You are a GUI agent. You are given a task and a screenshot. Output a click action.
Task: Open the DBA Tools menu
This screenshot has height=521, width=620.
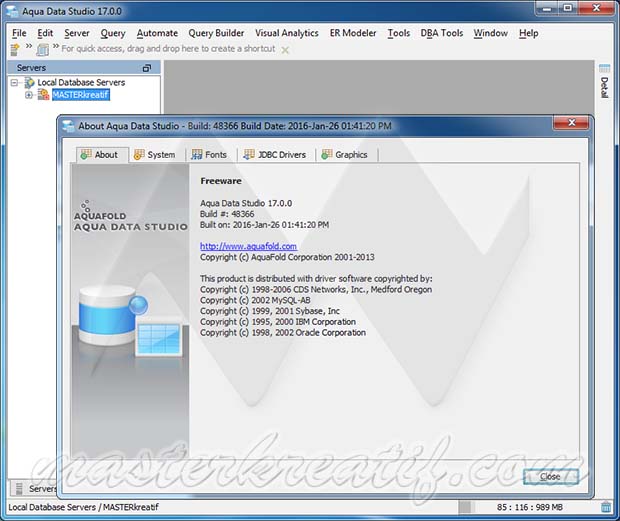(442, 33)
